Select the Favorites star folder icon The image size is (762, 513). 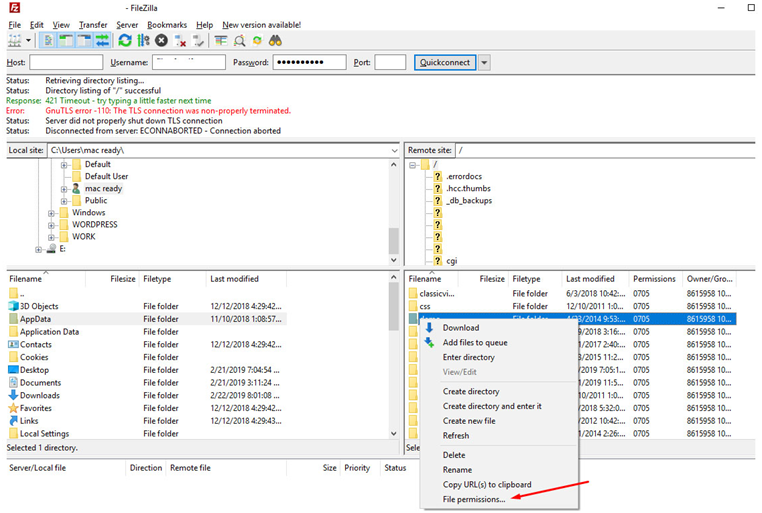13,408
